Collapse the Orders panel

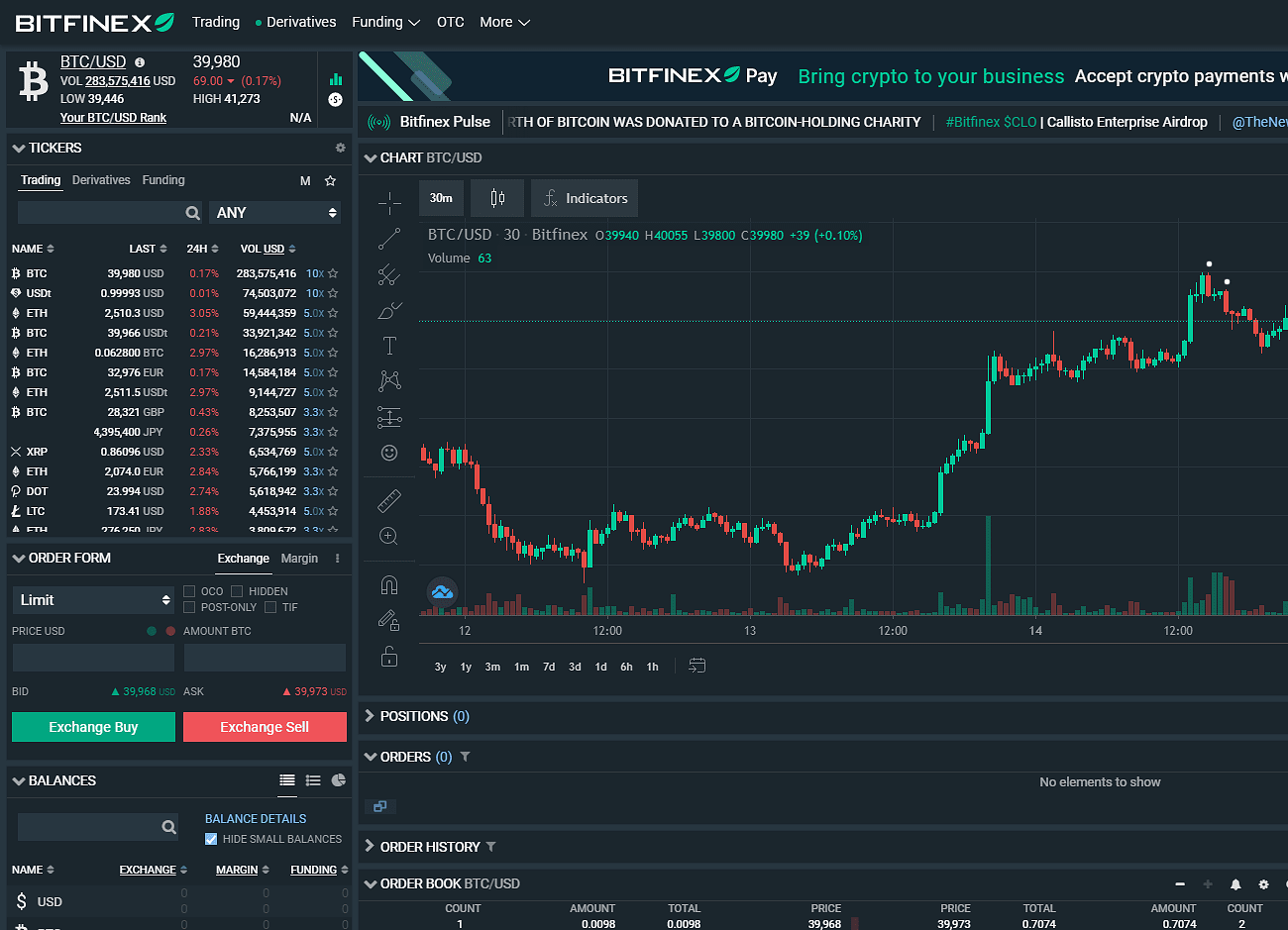[370, 757]
